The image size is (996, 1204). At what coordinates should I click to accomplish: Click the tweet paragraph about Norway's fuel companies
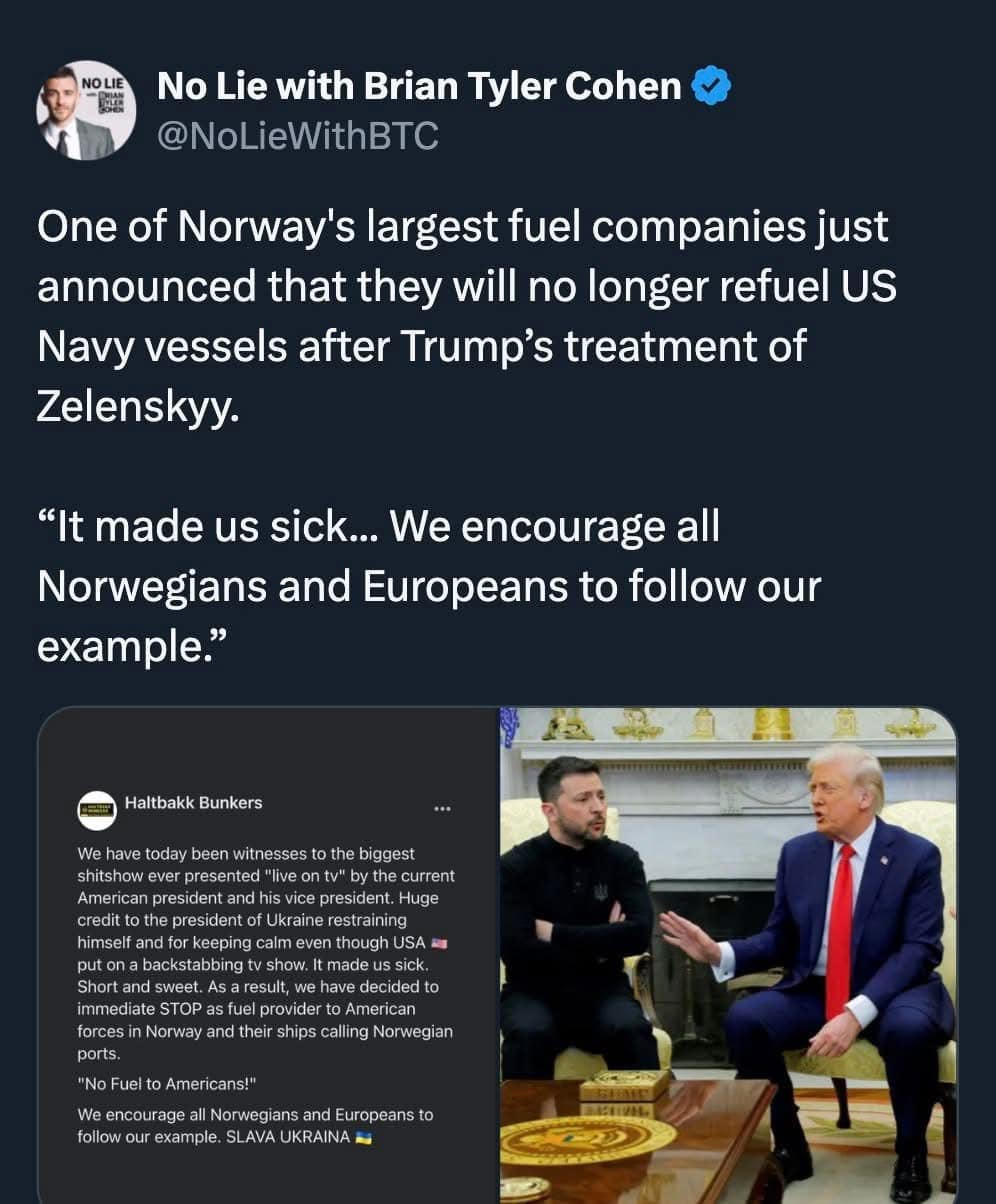(x=466, y=315)
